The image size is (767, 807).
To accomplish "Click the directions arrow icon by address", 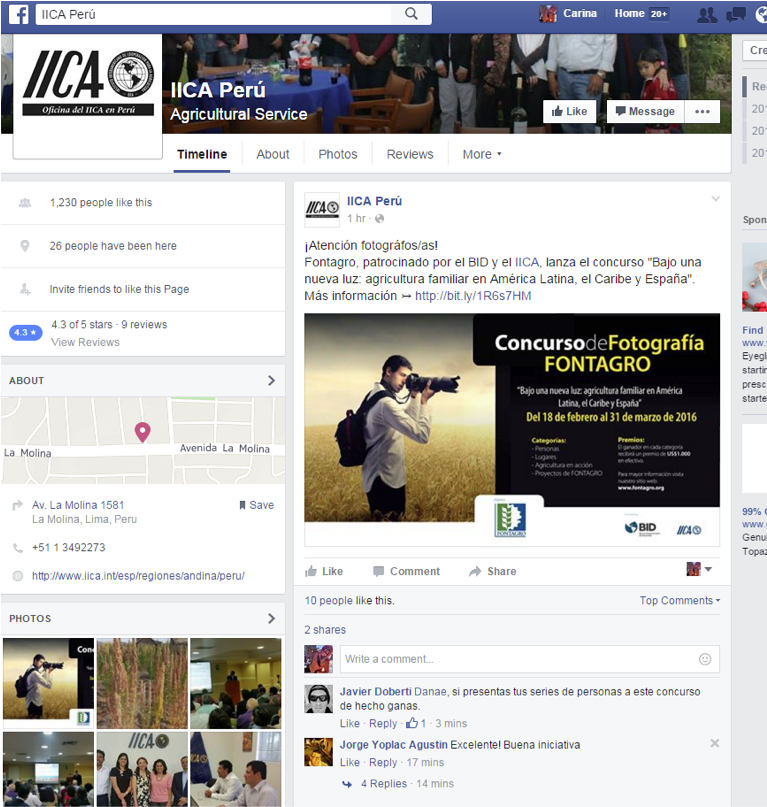I will pos(18,505).
